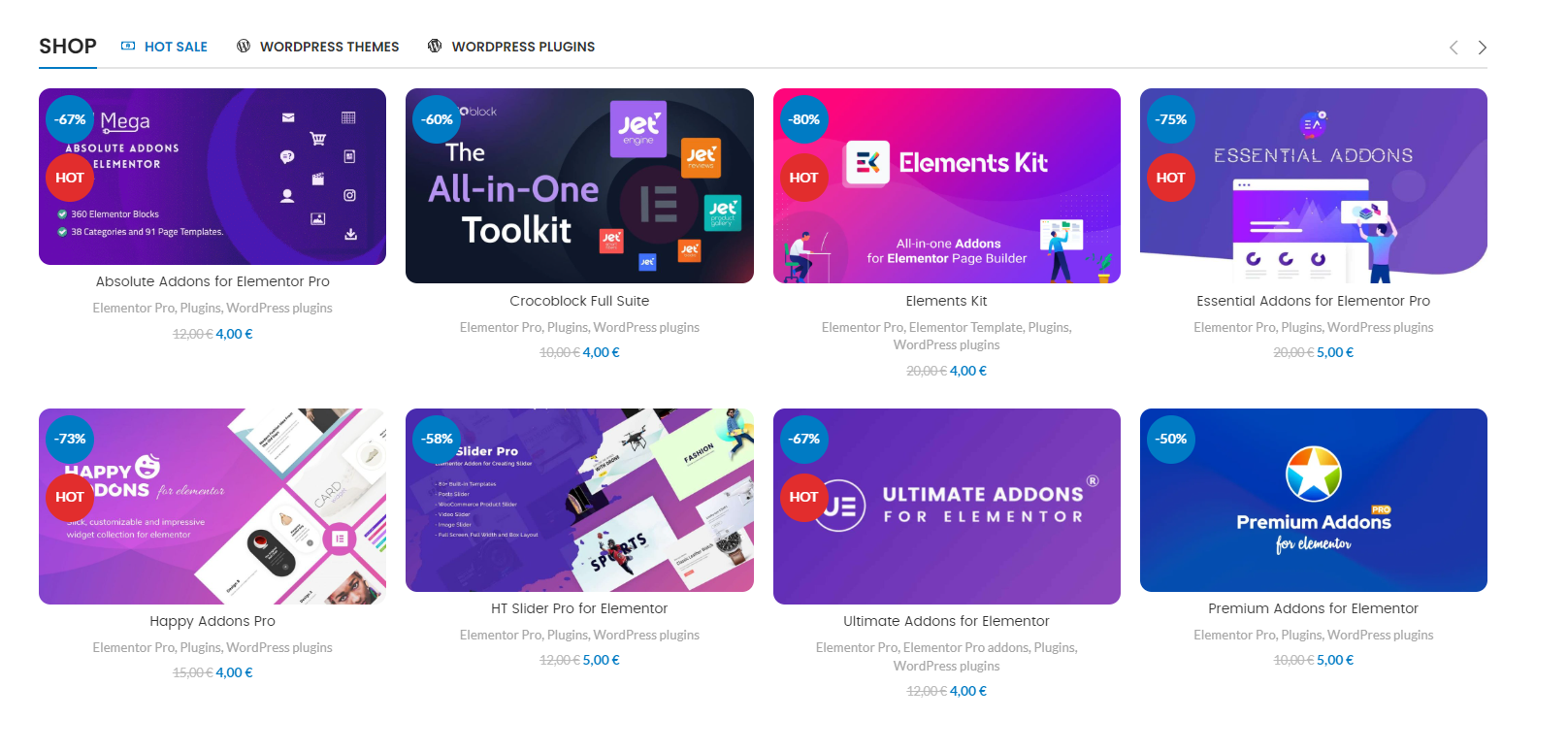Click the -58% badge on HT Slider Pro

tap(437, 439)
